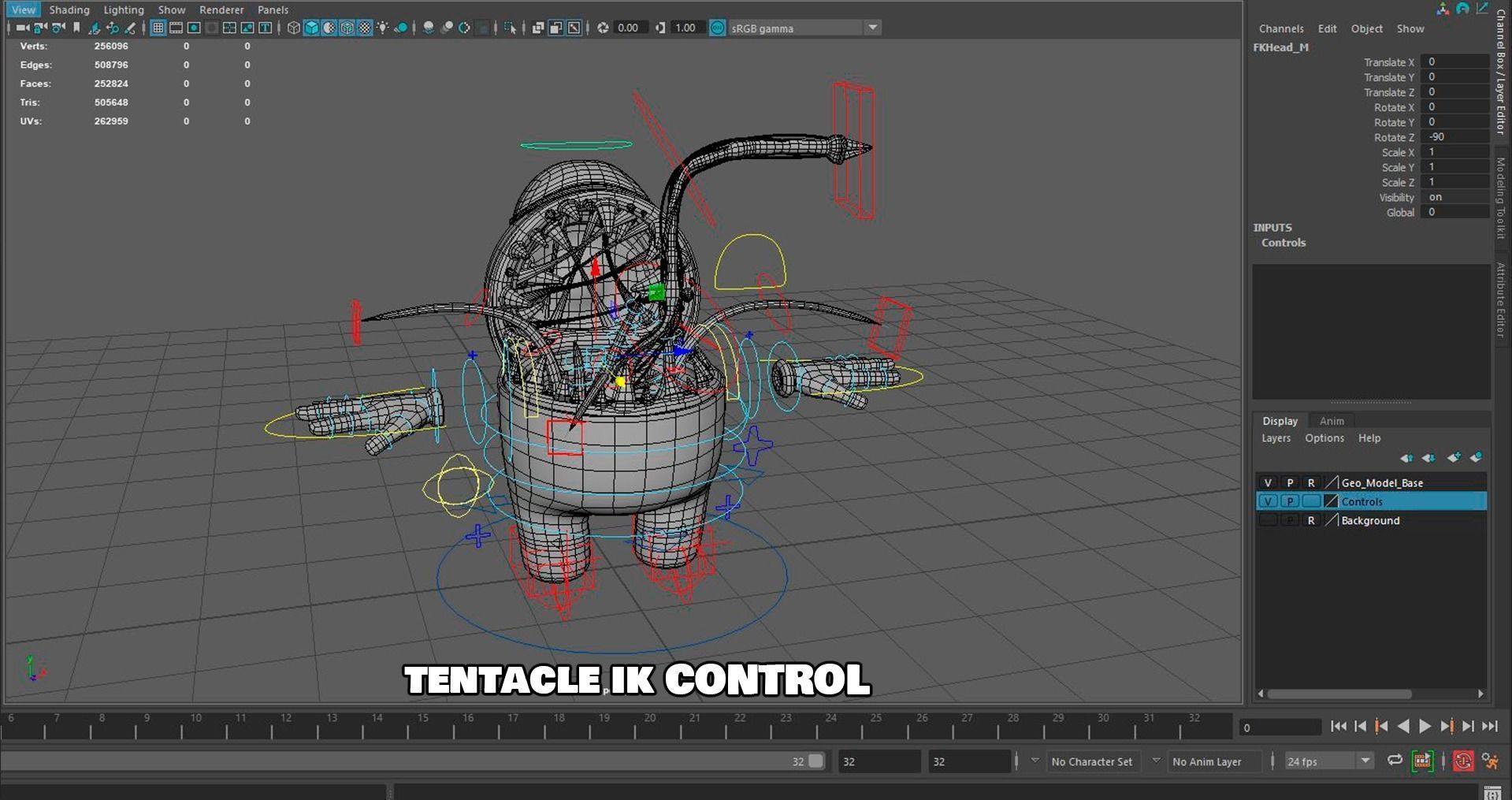Viewport: 1512px width, 800px height.
Task: Open the layer editor Options menu
Action: tap(1324, 438)
